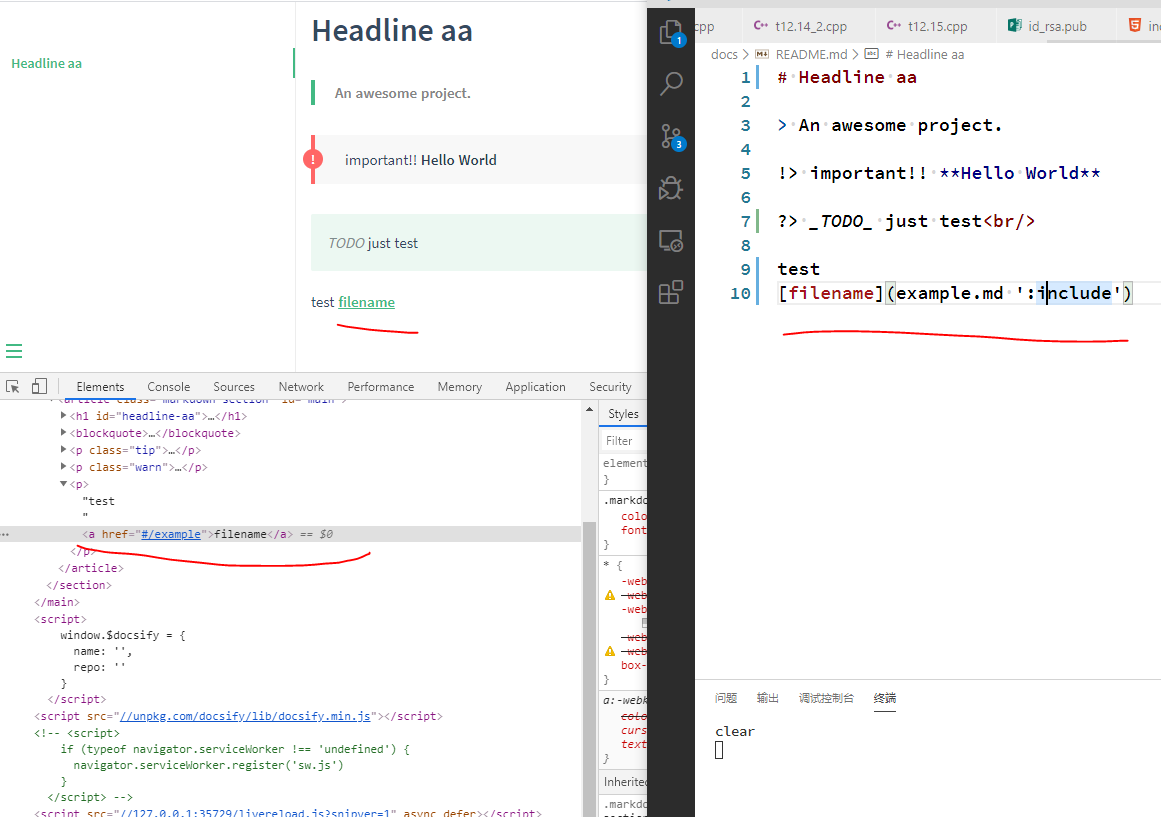Screen dimensions: 1161x817
Task: Switch to the Console tab
Action: pyautogui.click(x=168, y=387)
